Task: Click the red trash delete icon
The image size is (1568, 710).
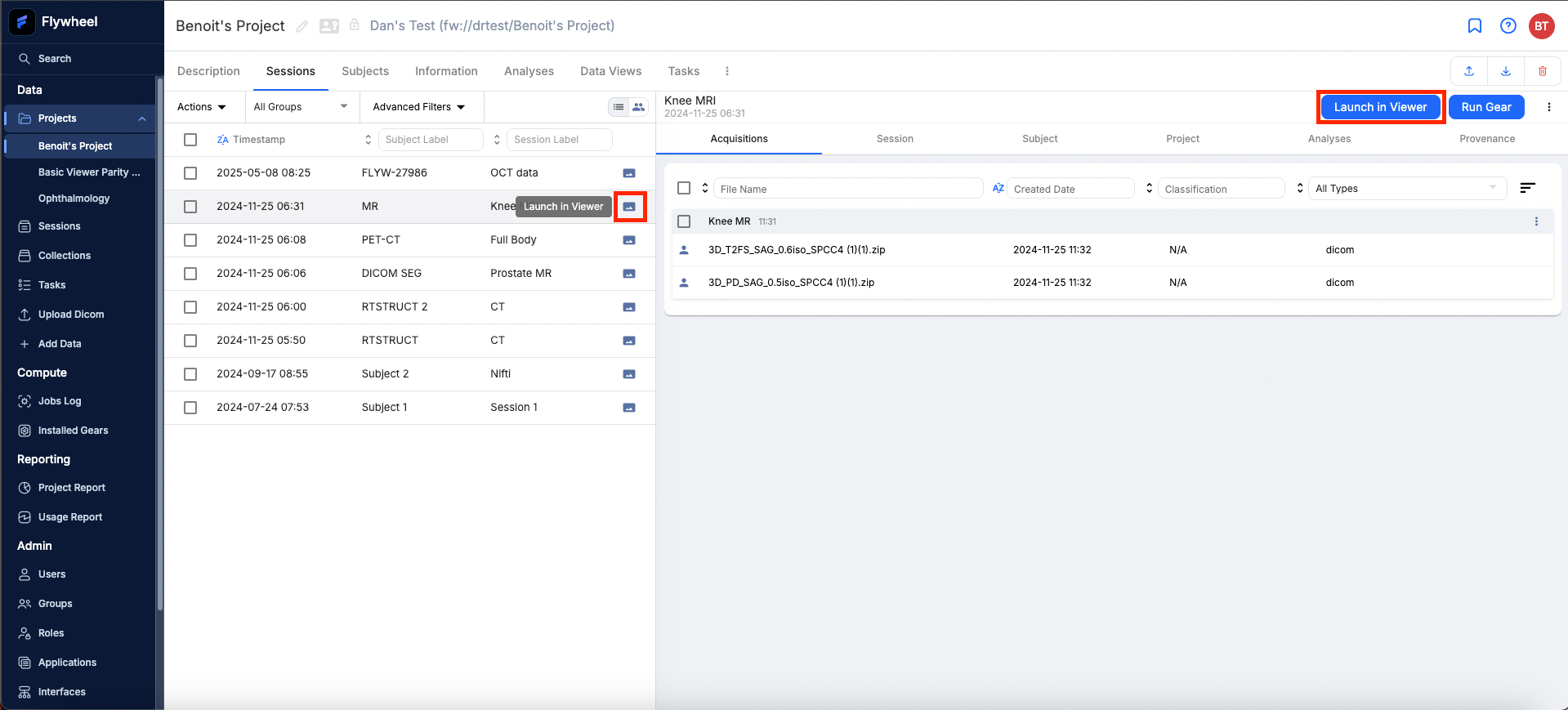Action: pos(1543,71)
